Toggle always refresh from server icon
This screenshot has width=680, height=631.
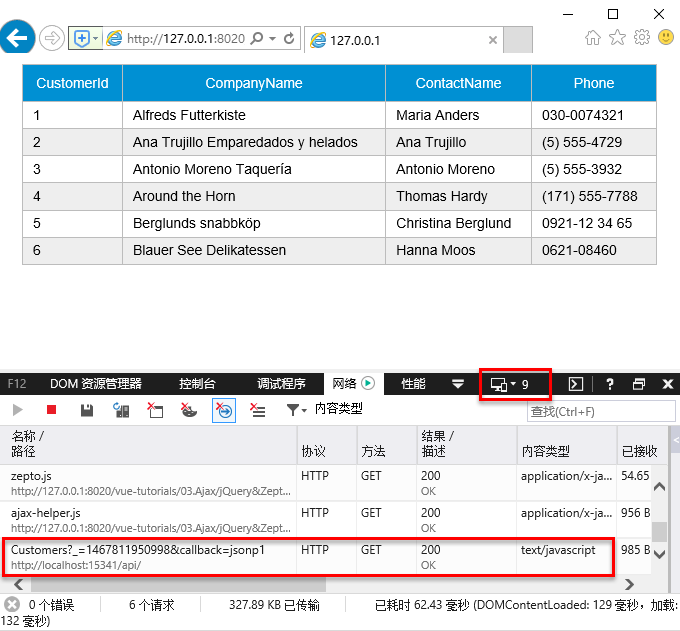(121, 410)
